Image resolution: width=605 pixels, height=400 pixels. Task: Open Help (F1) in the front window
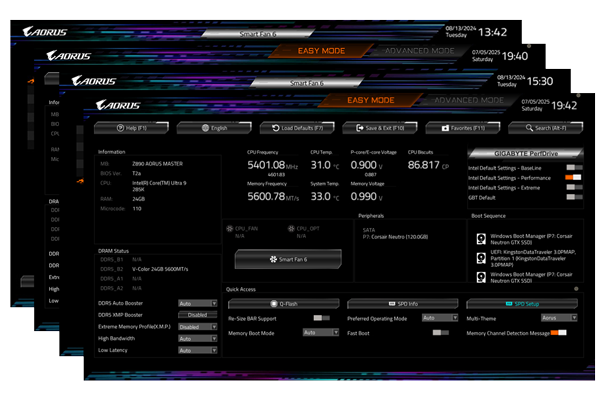coord(131,128)
